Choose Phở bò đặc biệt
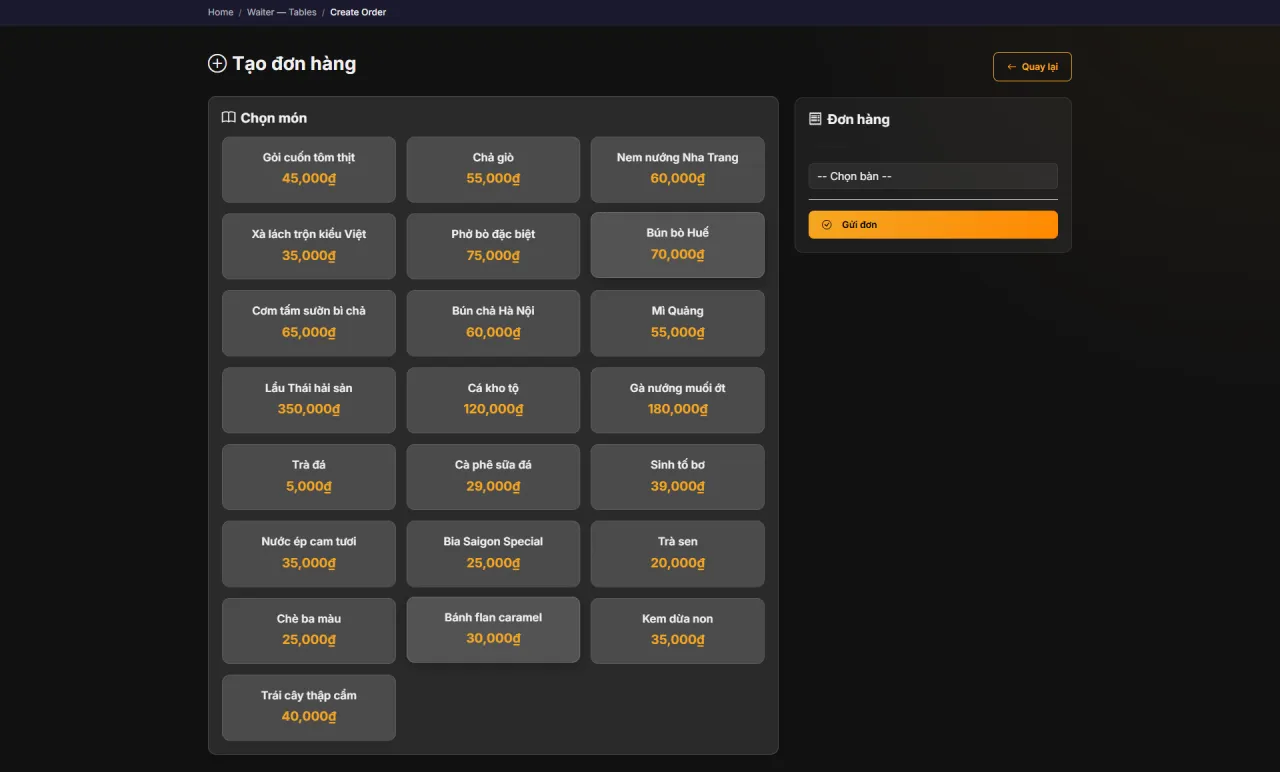Screen dimensions: 1280x772 (493, 246)
